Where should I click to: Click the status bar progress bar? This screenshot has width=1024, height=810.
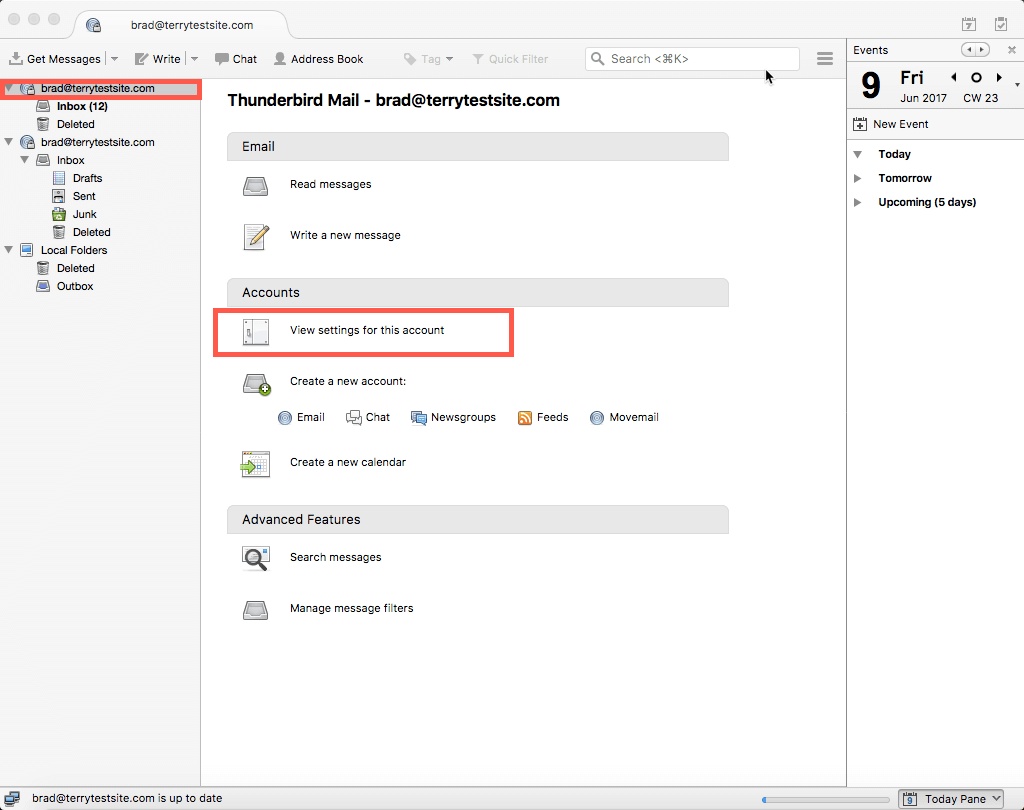click(826, 800)
